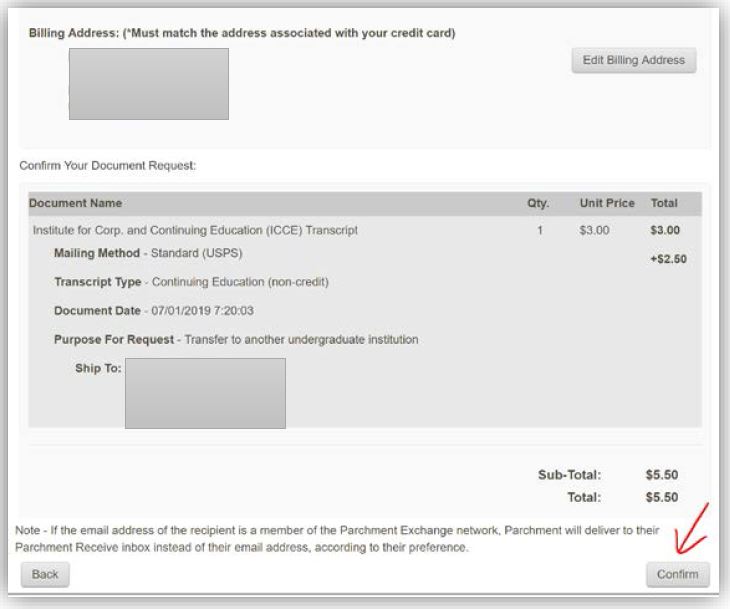
Task: Click the Transcript Type Continuing Education line
Action: click(191, 282)
